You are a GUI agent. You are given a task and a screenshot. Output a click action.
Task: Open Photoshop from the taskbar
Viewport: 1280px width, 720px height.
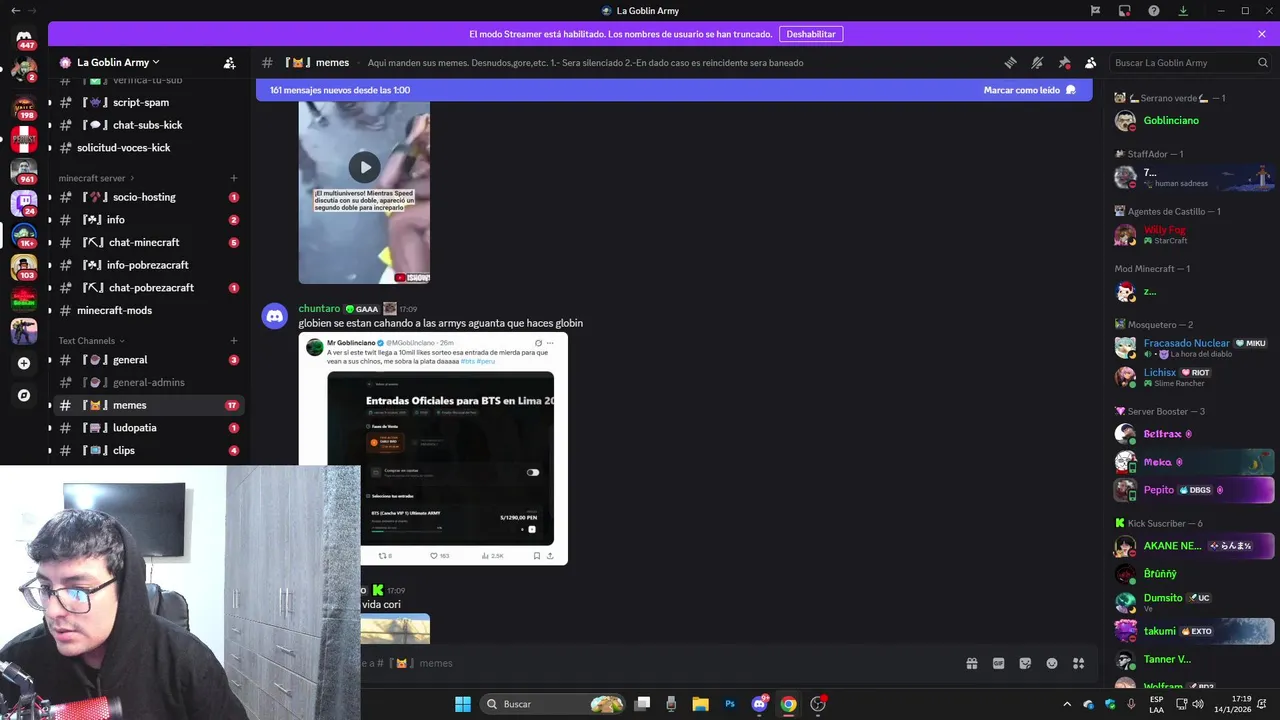(730, 704)
